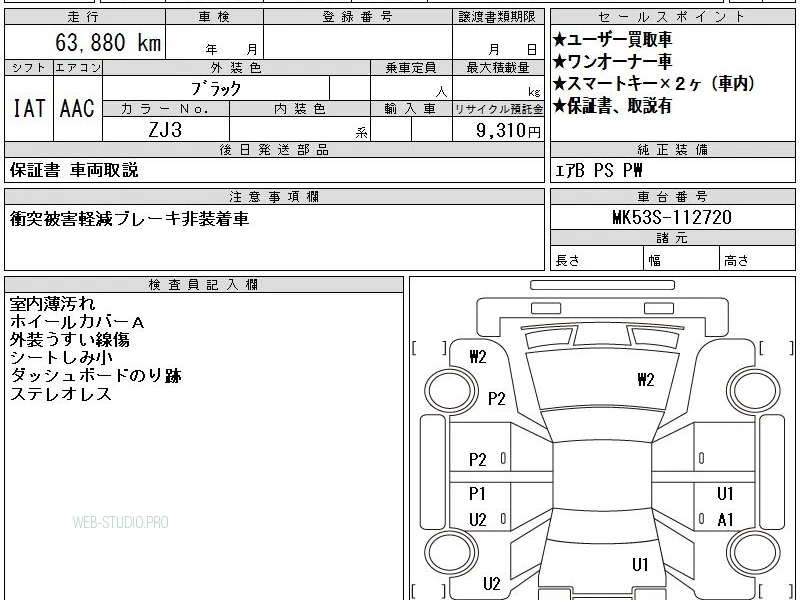Click the 純正装備 section header
The image size is (800, 600).
[x=672, y=149]
